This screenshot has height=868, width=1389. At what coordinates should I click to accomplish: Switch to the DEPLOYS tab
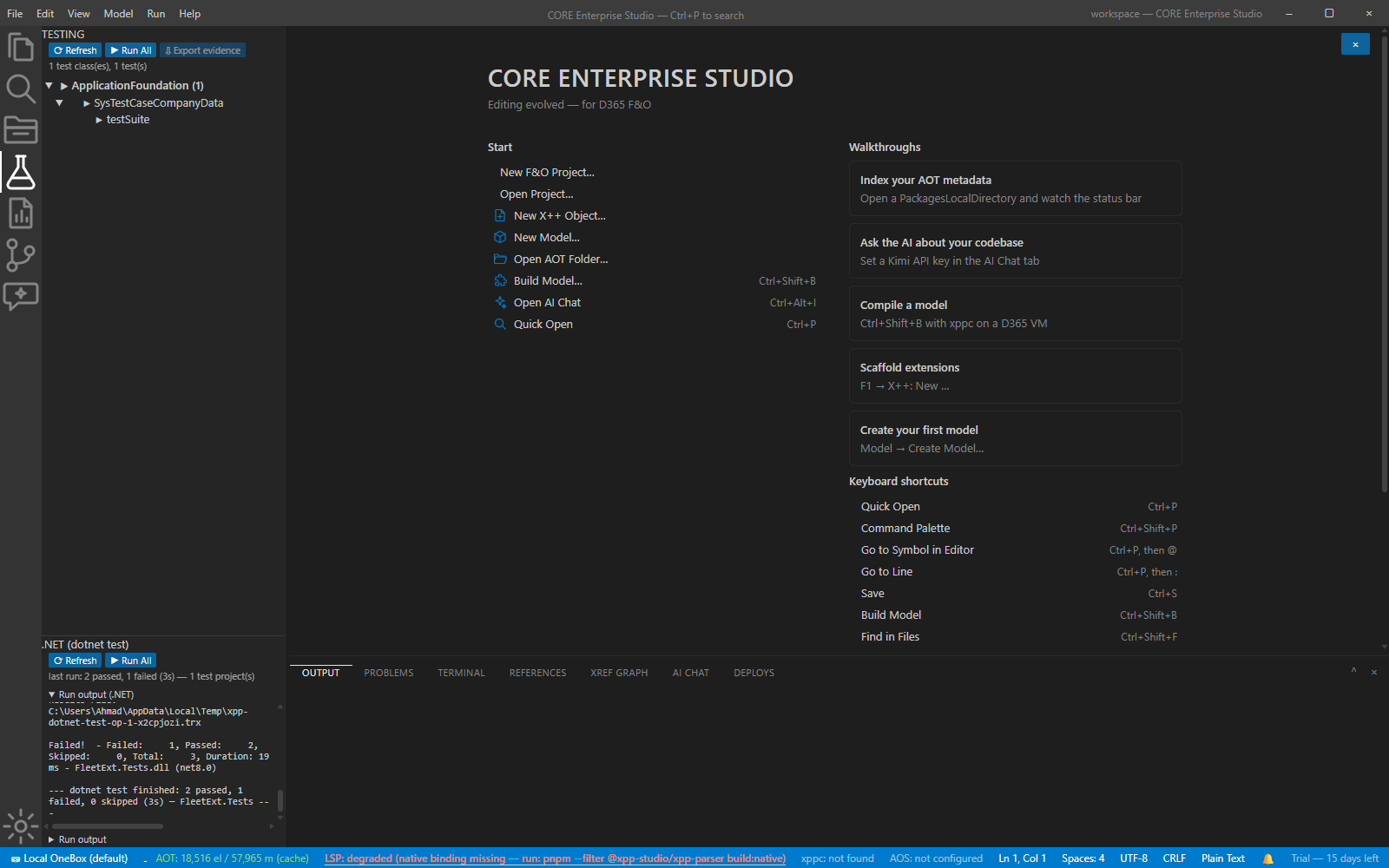[x=754, y=673]
